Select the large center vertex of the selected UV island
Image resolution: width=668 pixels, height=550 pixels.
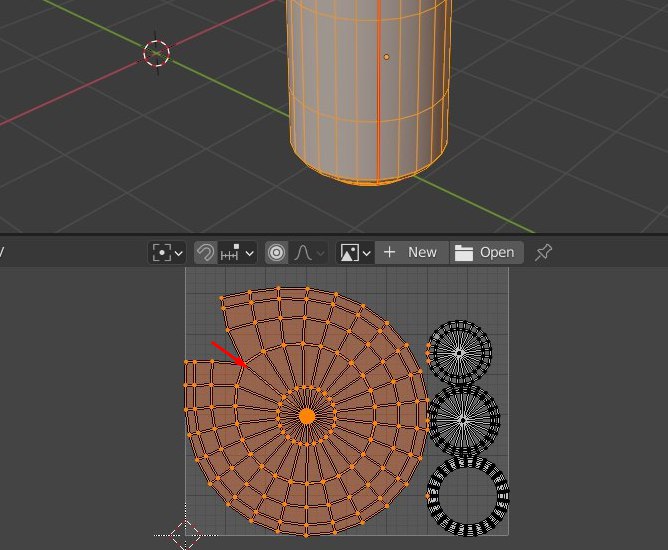(x=307, y=417)
